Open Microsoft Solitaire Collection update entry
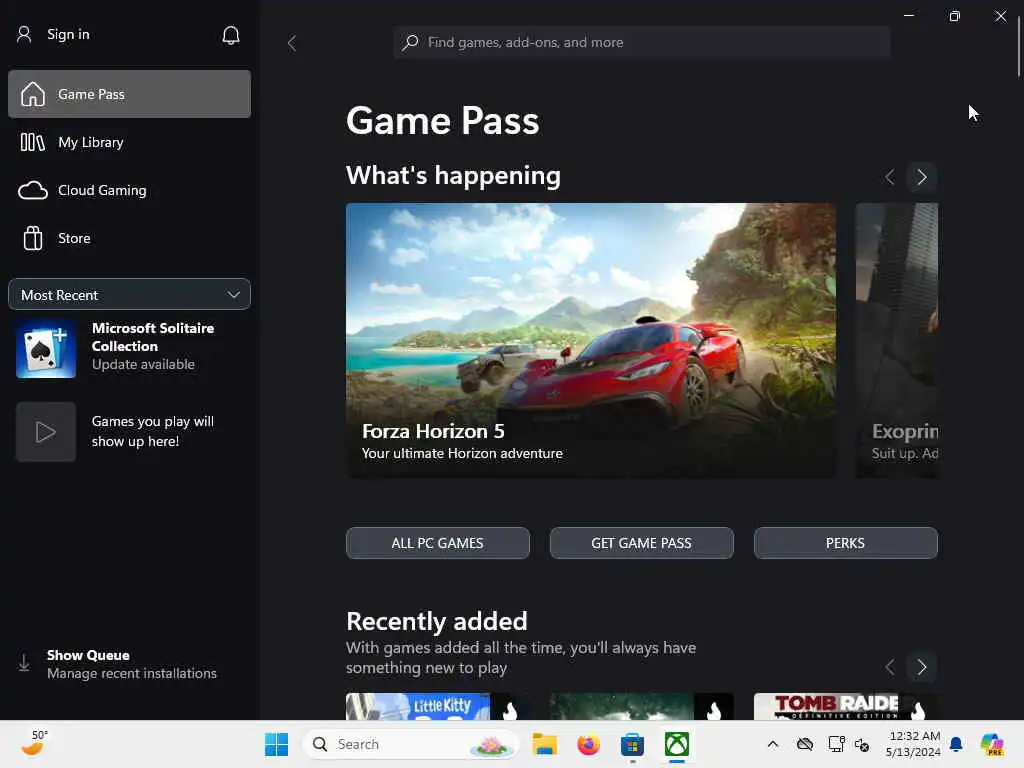Viewport: 1024px width, 768px height. [x=129, y=348]
